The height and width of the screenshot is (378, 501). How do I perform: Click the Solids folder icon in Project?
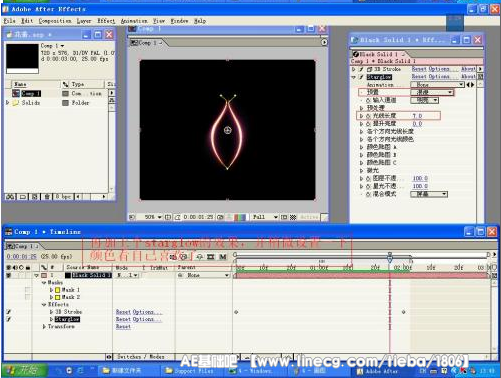16,103
